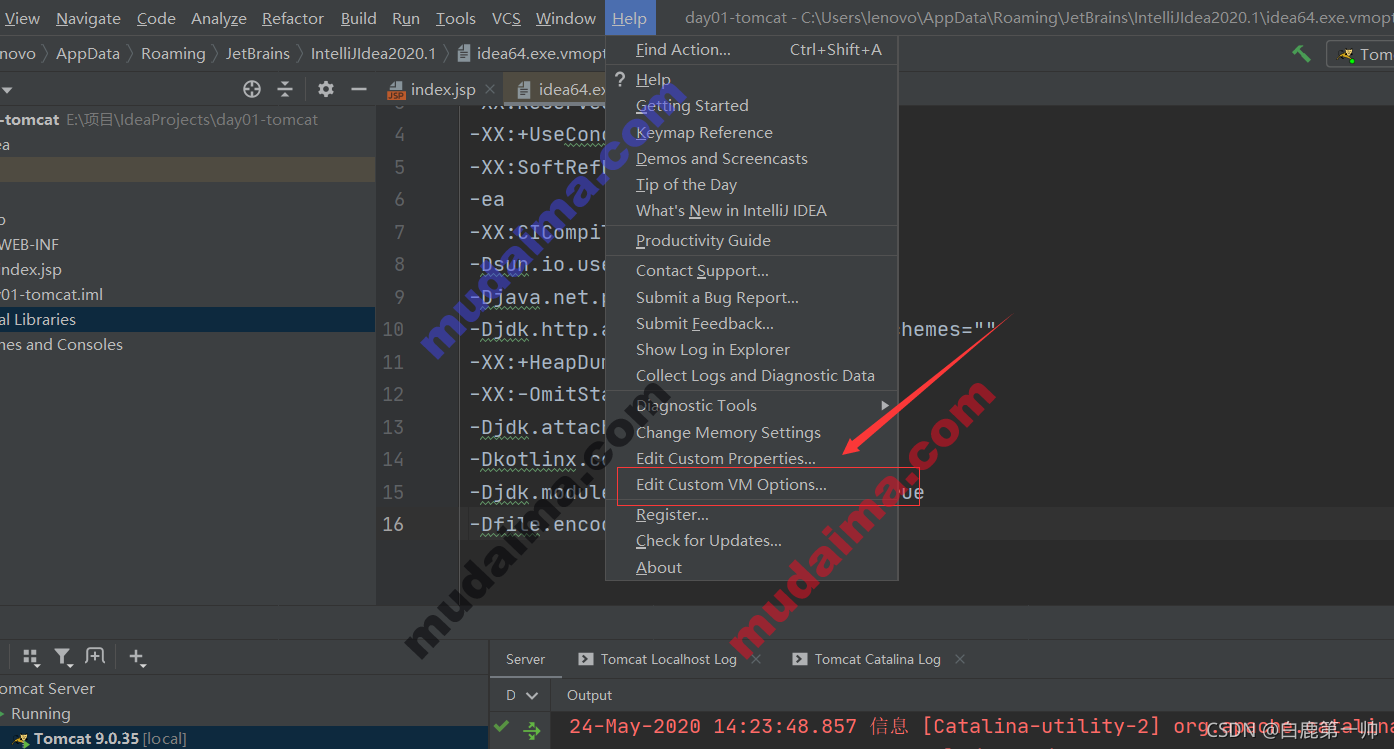Image resolution: width=1394 pixels, height=749 pixels.
Task: Click the question mark Help icon
Action: (620, 79)
